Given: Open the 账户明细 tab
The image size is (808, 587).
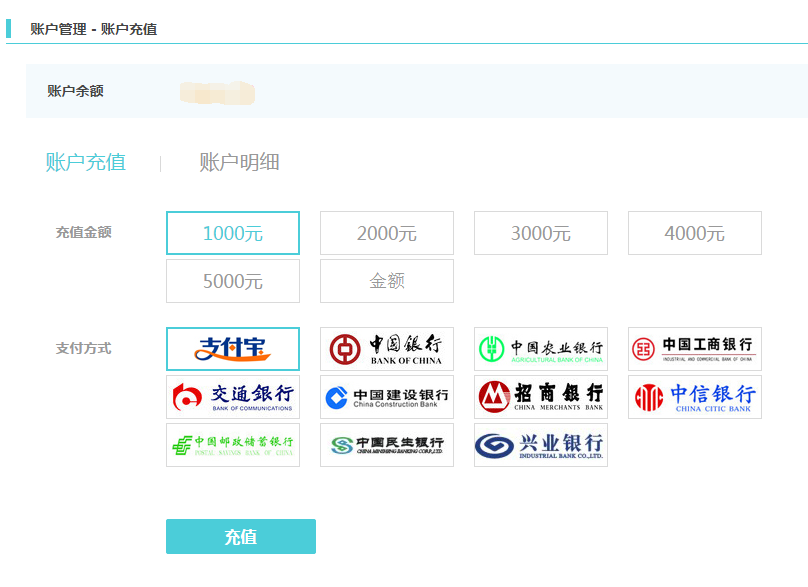Looking at the screenshot, I should coord(240,162).
